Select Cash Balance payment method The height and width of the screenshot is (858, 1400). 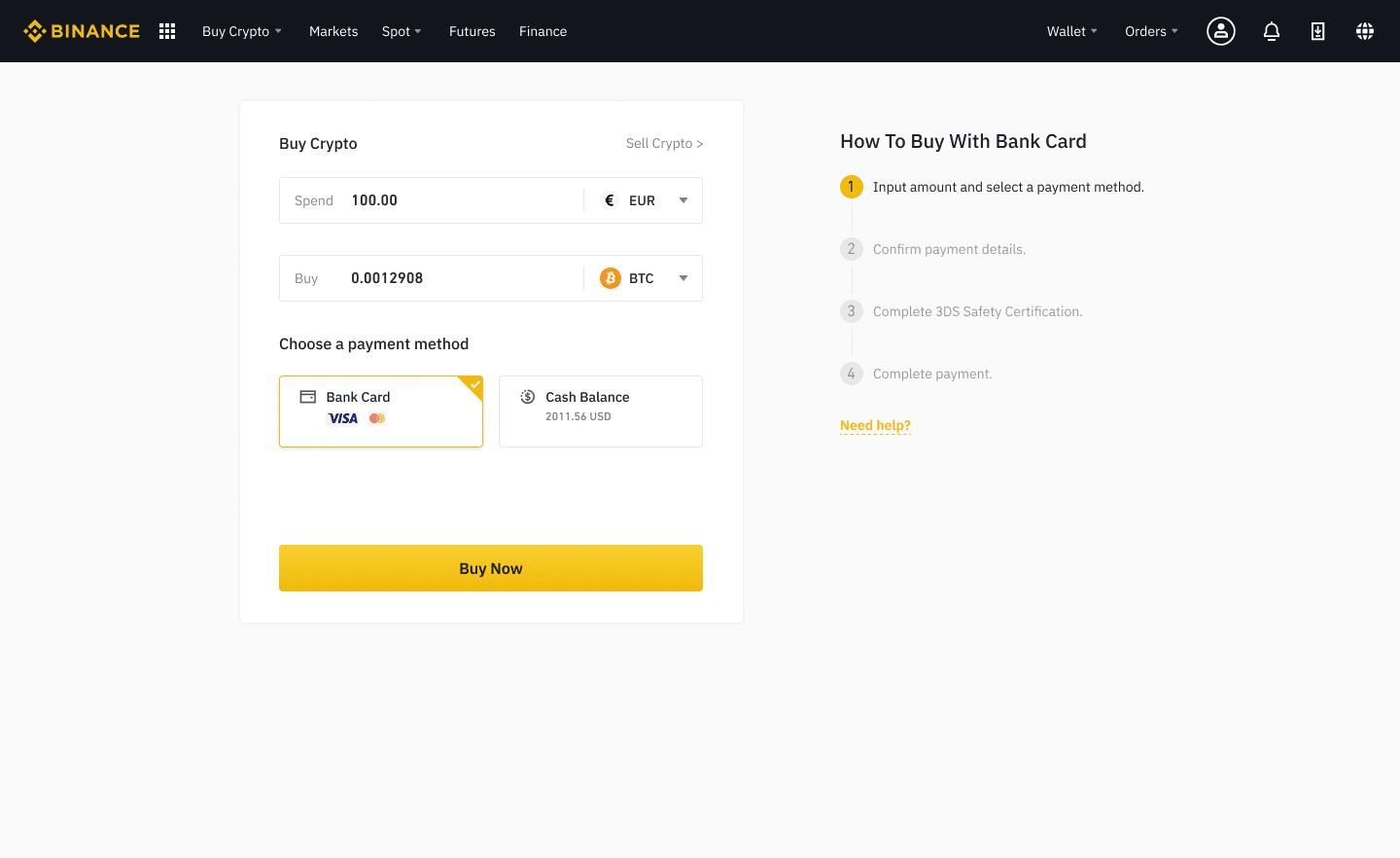click(x=601, y=411)
